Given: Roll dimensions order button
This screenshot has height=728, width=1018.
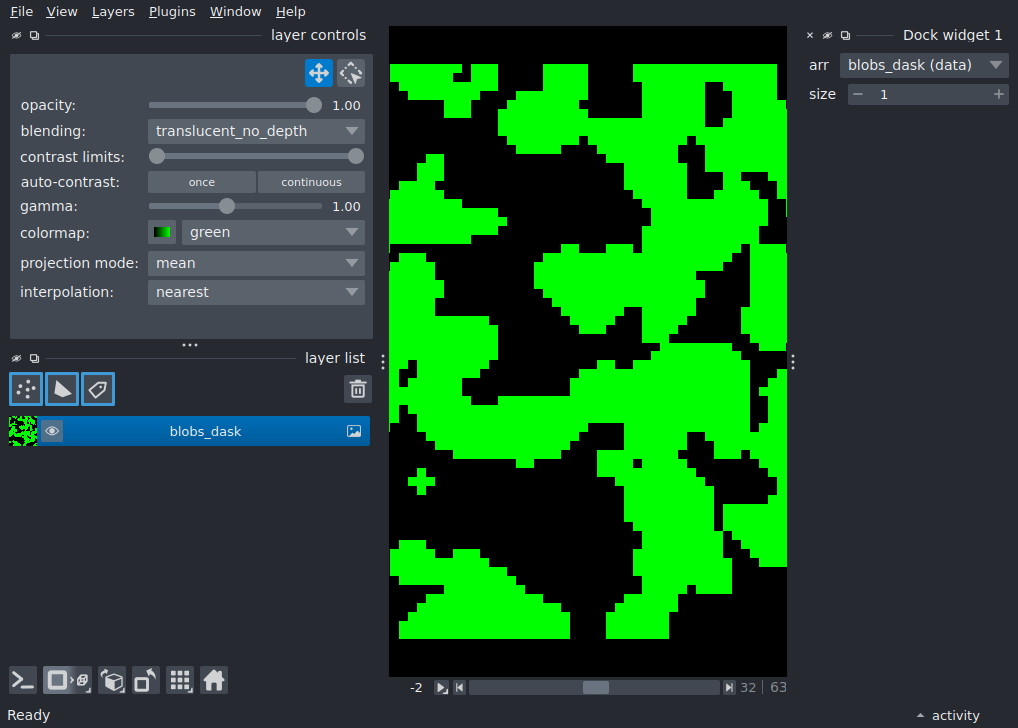Looking at the screenshot, I should pyautogui.click(x=112, y=681).
